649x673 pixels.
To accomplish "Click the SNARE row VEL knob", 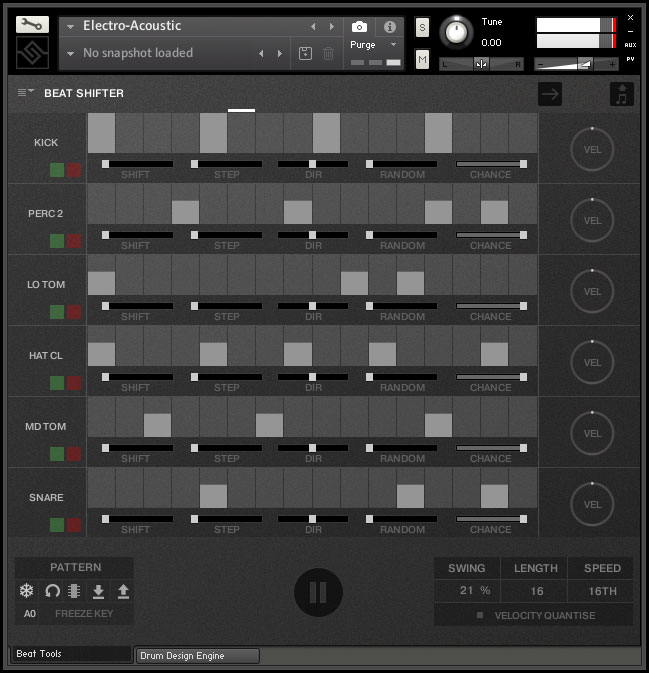I will [x=592, y=504].
